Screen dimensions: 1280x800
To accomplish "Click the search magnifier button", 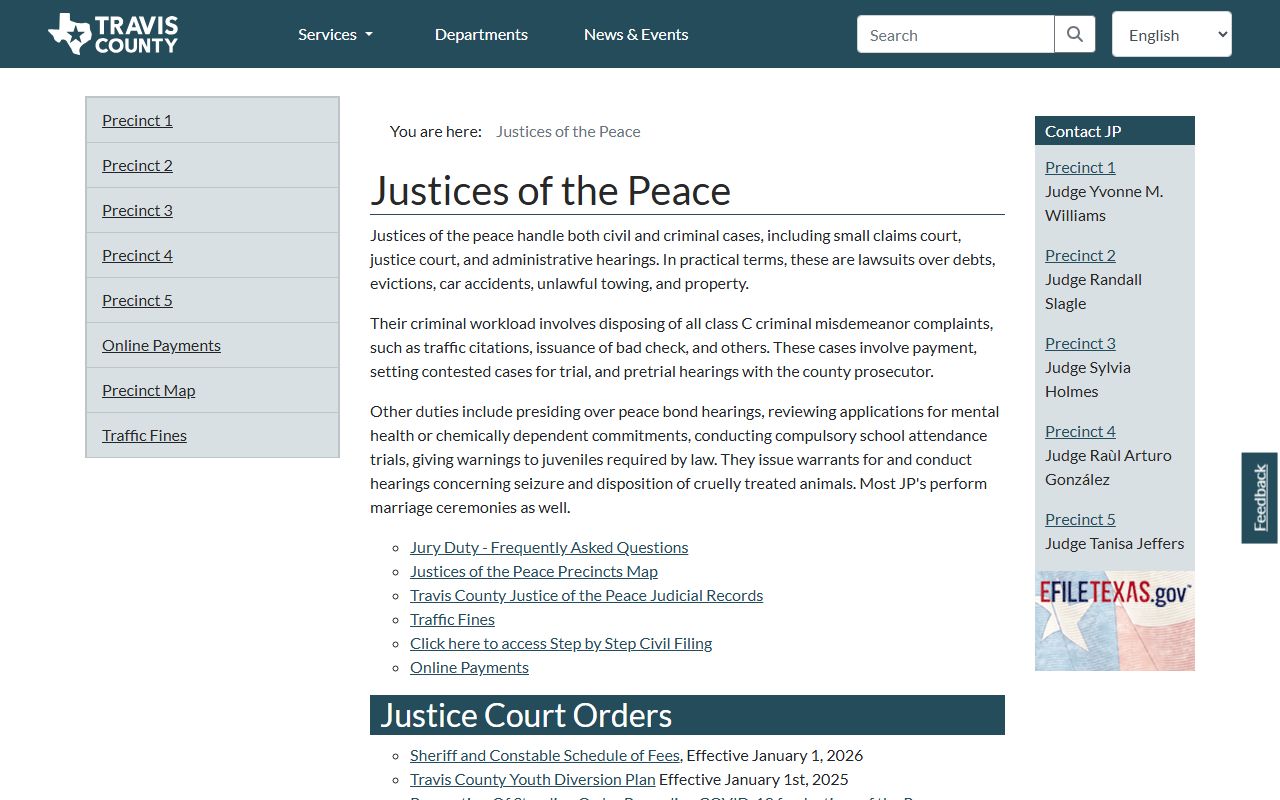I will pos(1075,34).
